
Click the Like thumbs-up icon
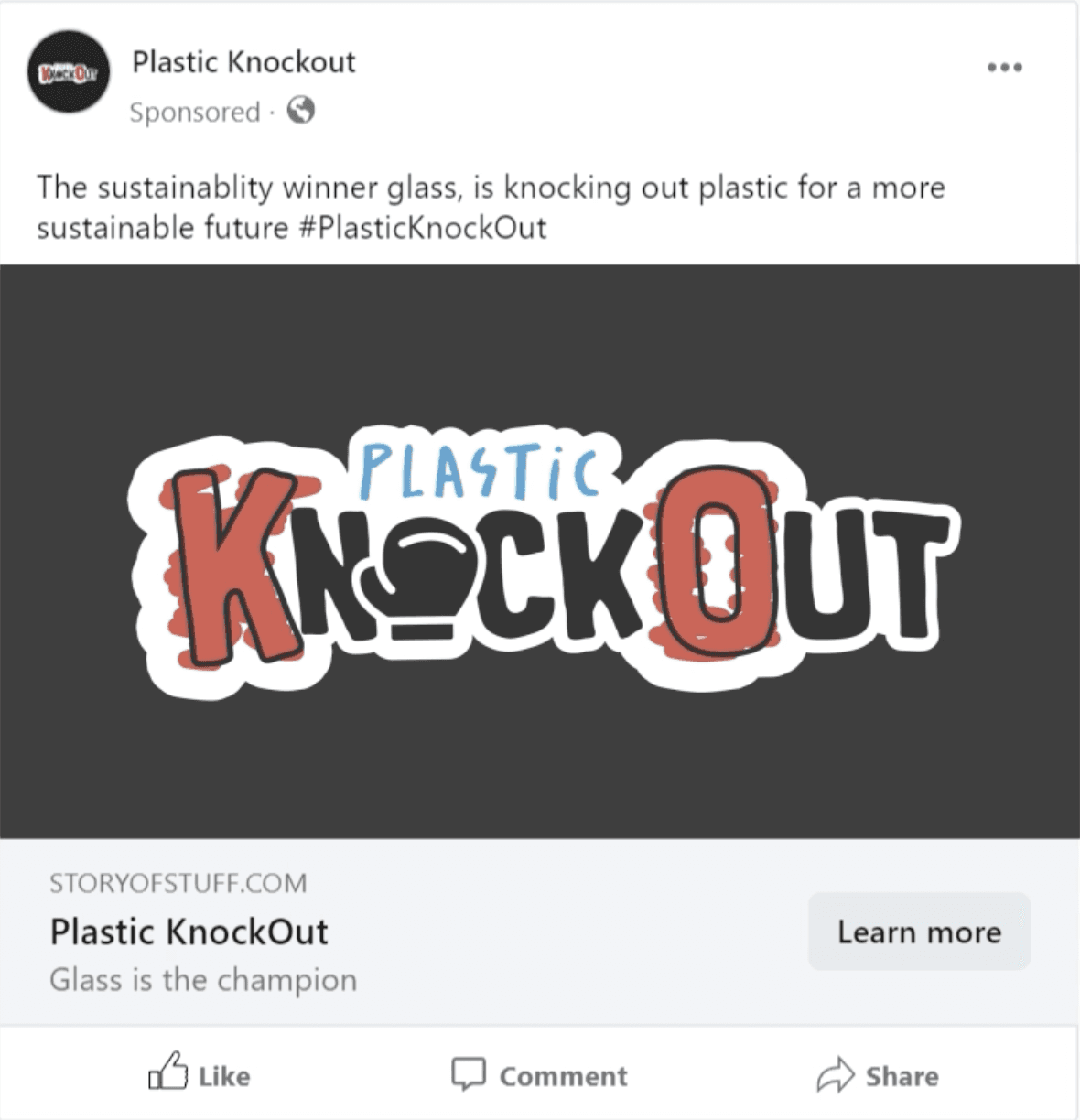[x=170, y=1076]
